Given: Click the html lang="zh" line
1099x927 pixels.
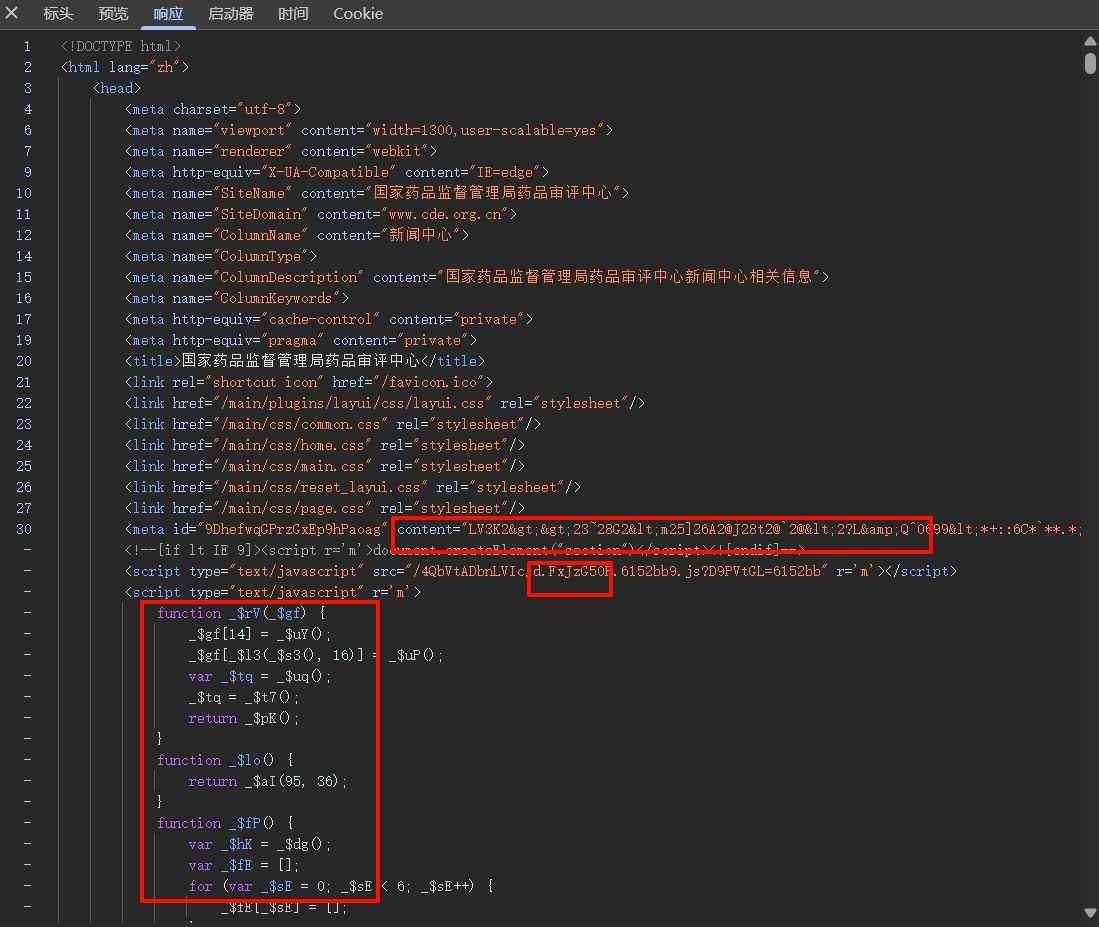Looking at the screenshot, I should click(x=125, y=67).
